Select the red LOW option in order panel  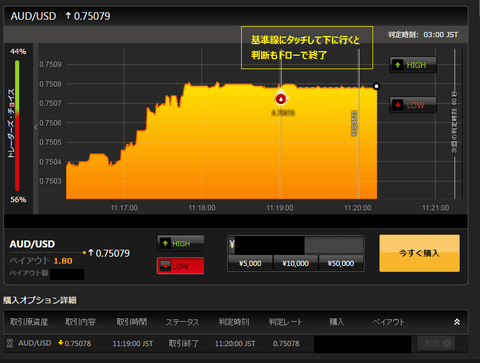180,266
